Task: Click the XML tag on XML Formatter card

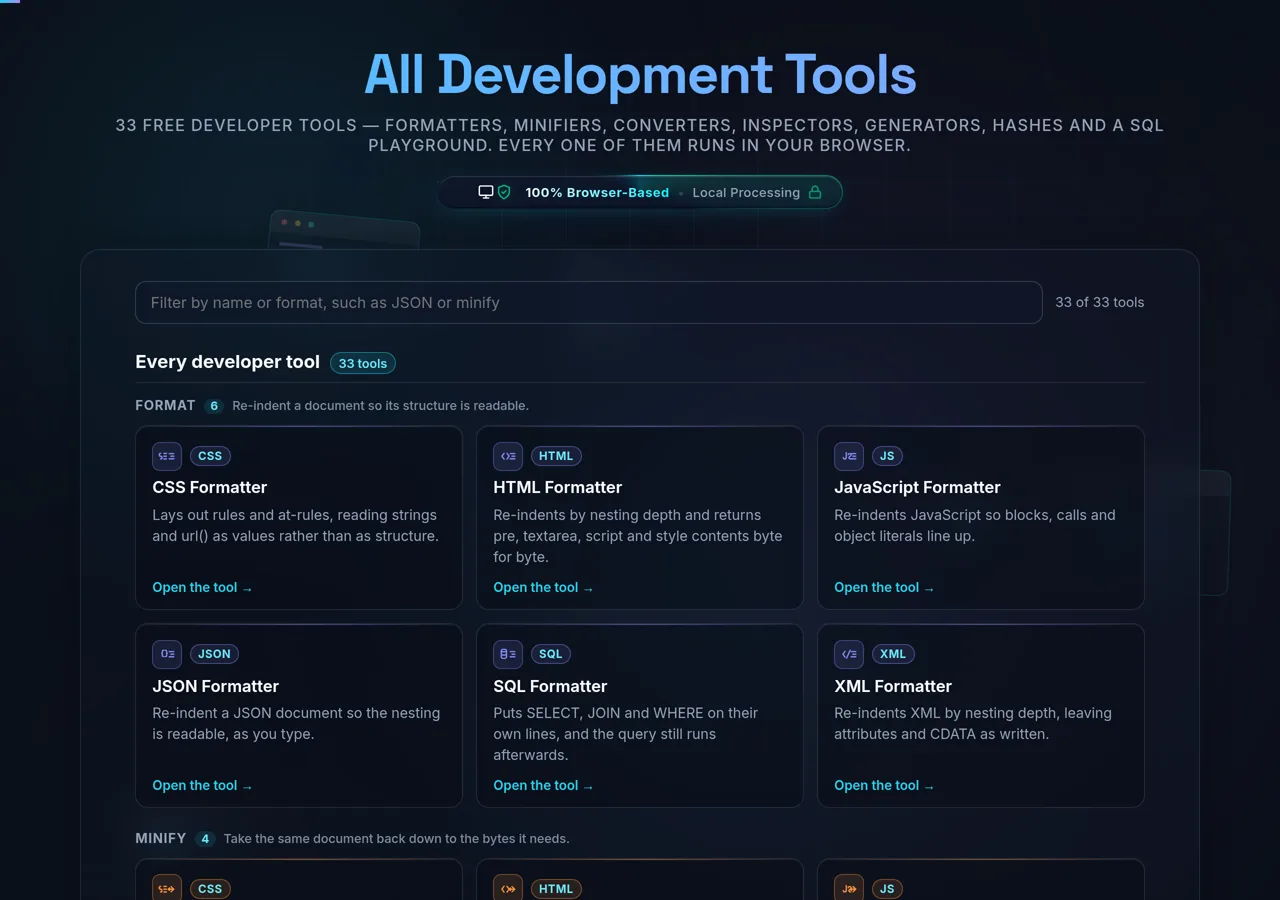Action: (x=893, y=654)
